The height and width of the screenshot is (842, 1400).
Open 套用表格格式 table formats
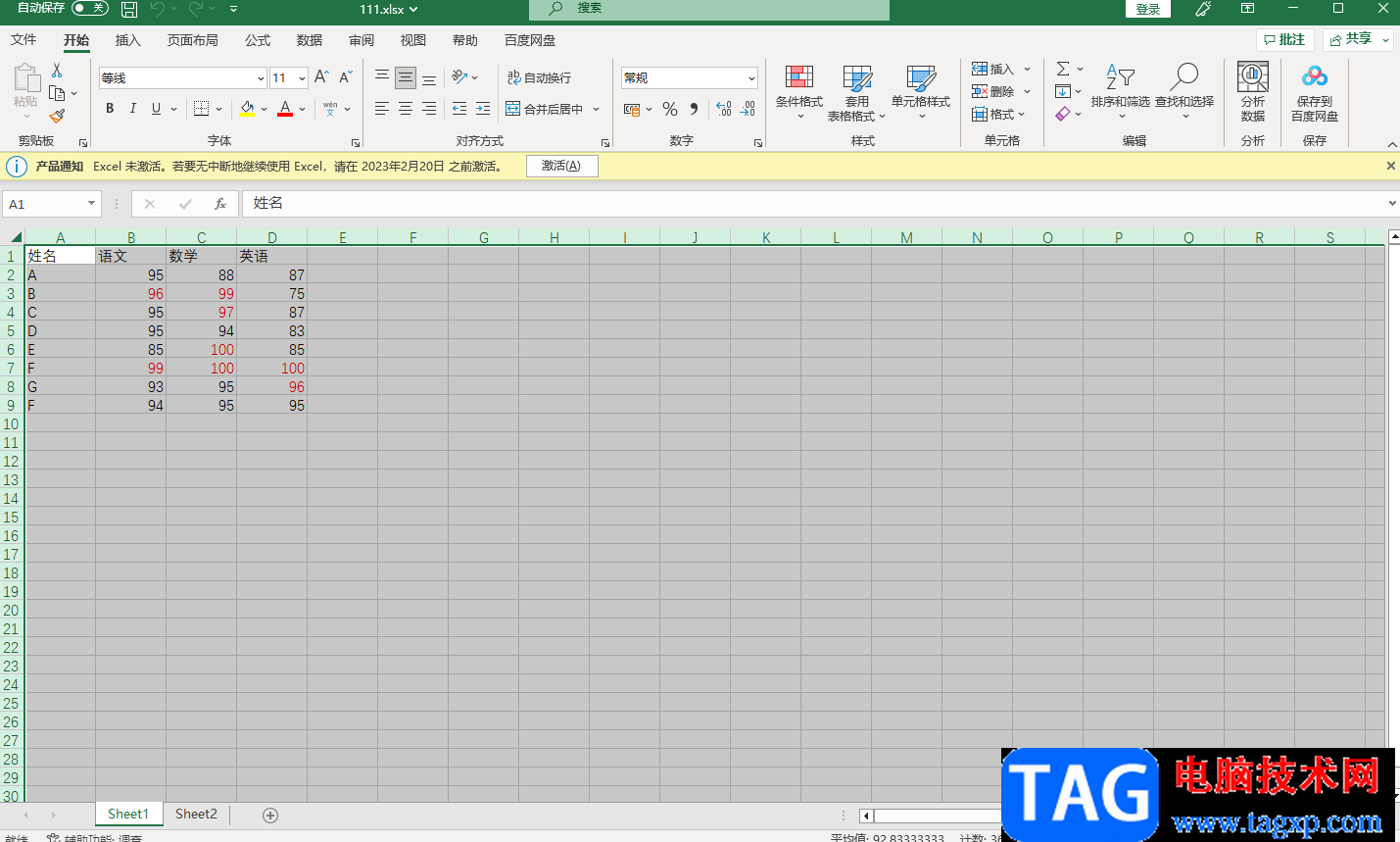(856, 93)
